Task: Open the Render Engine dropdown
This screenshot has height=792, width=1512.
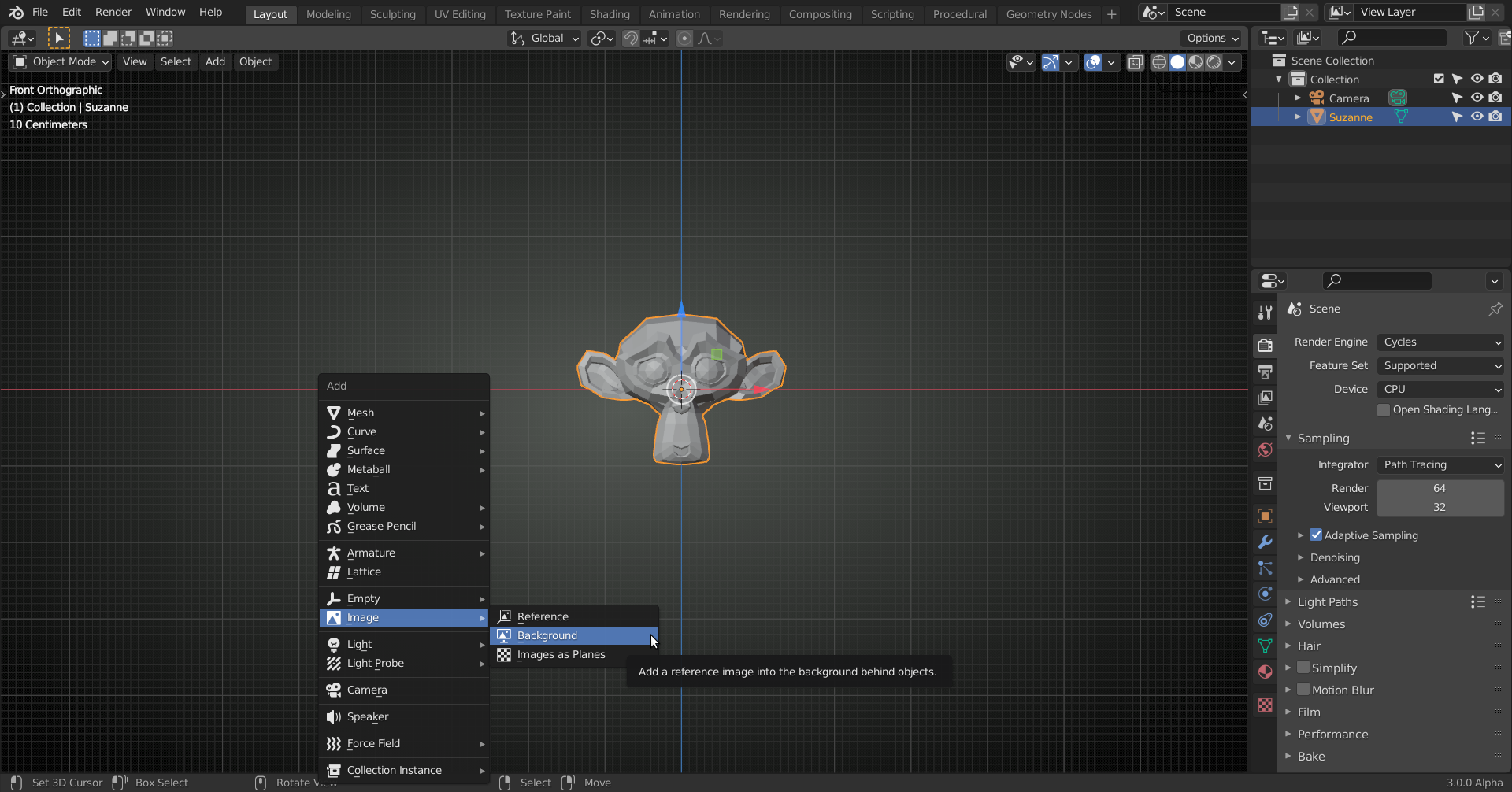Action: (1440, 342)
